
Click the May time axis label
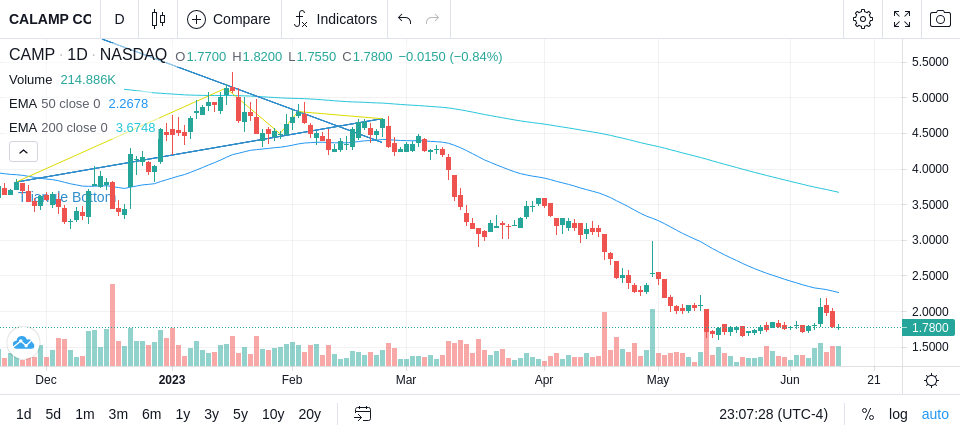coord(658,380)
